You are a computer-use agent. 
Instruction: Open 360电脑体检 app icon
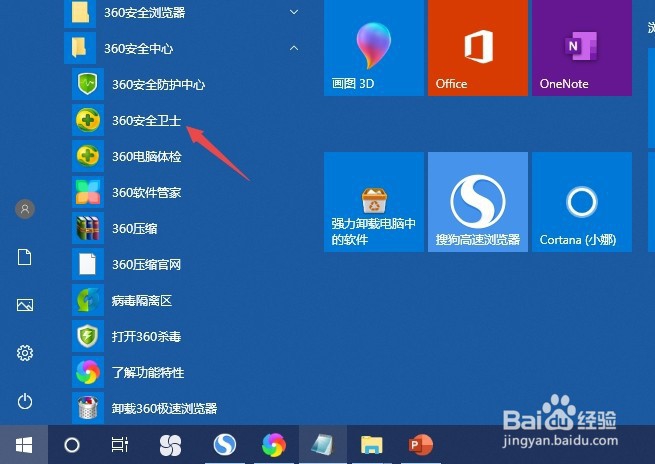(88, 156)
